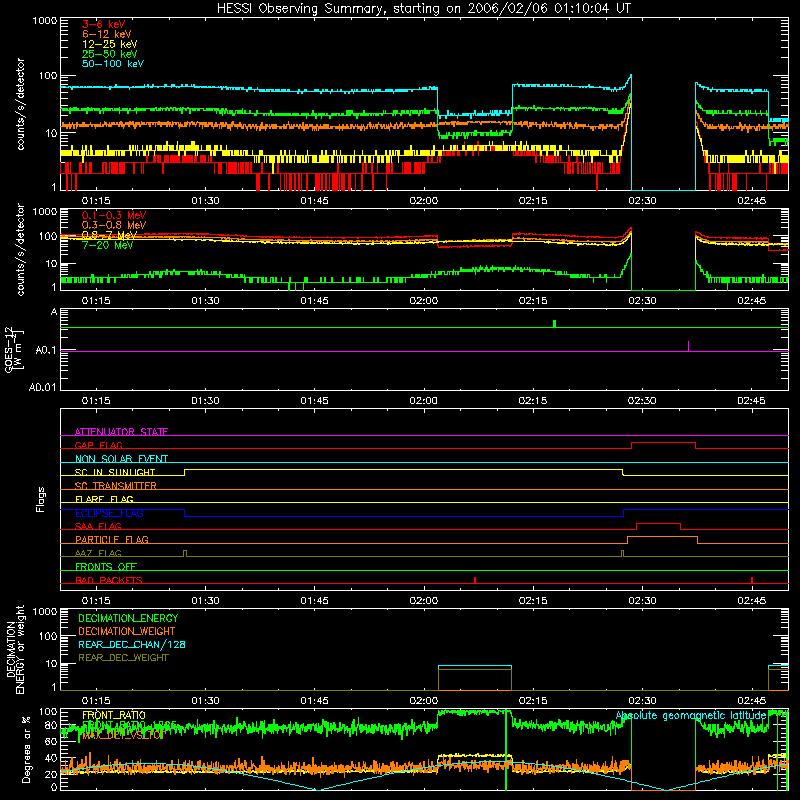Viewport: 800px width, 800px height.
Task: Select the ATTENUATOR_STATE flag label
Action: coord(121,432)
